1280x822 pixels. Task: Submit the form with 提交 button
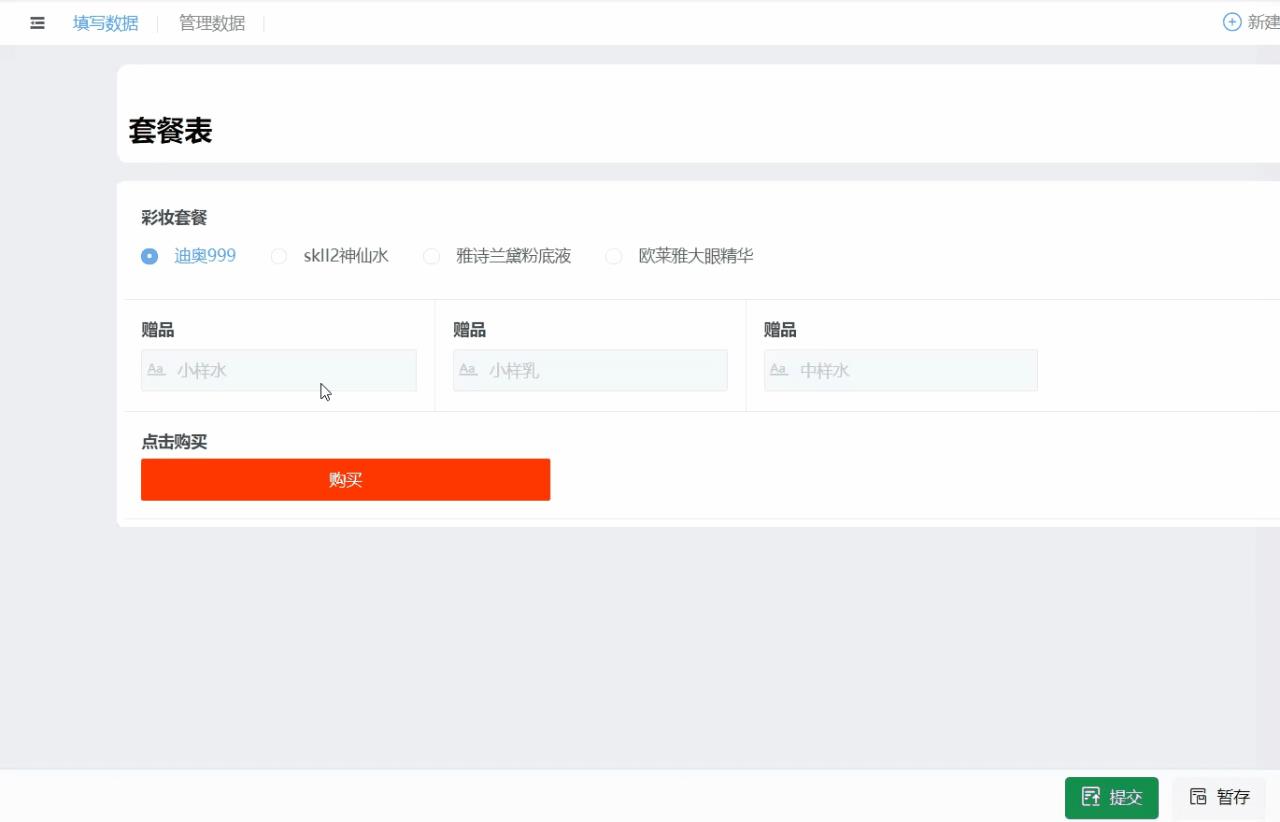point(1111,797)
